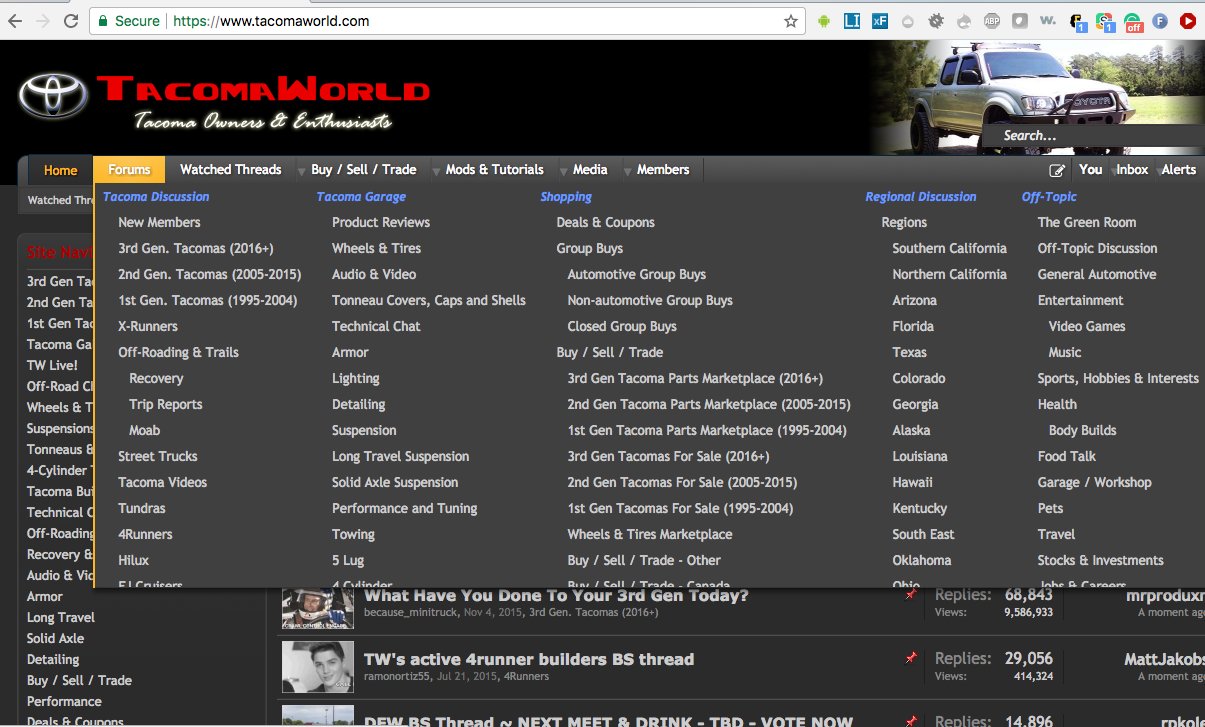Viewport: 1205px width, 727px height.
Task: Expand the arrow between Media and Members
Action: (x=627, y=171)
